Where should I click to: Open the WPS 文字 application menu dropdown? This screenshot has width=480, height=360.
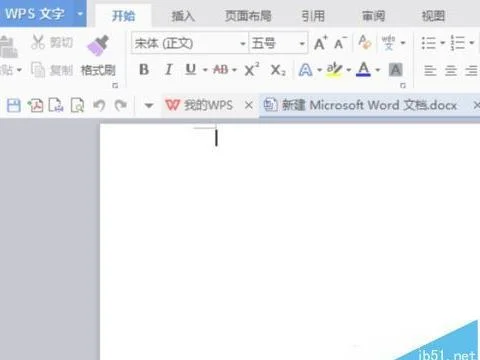[80, 14]
